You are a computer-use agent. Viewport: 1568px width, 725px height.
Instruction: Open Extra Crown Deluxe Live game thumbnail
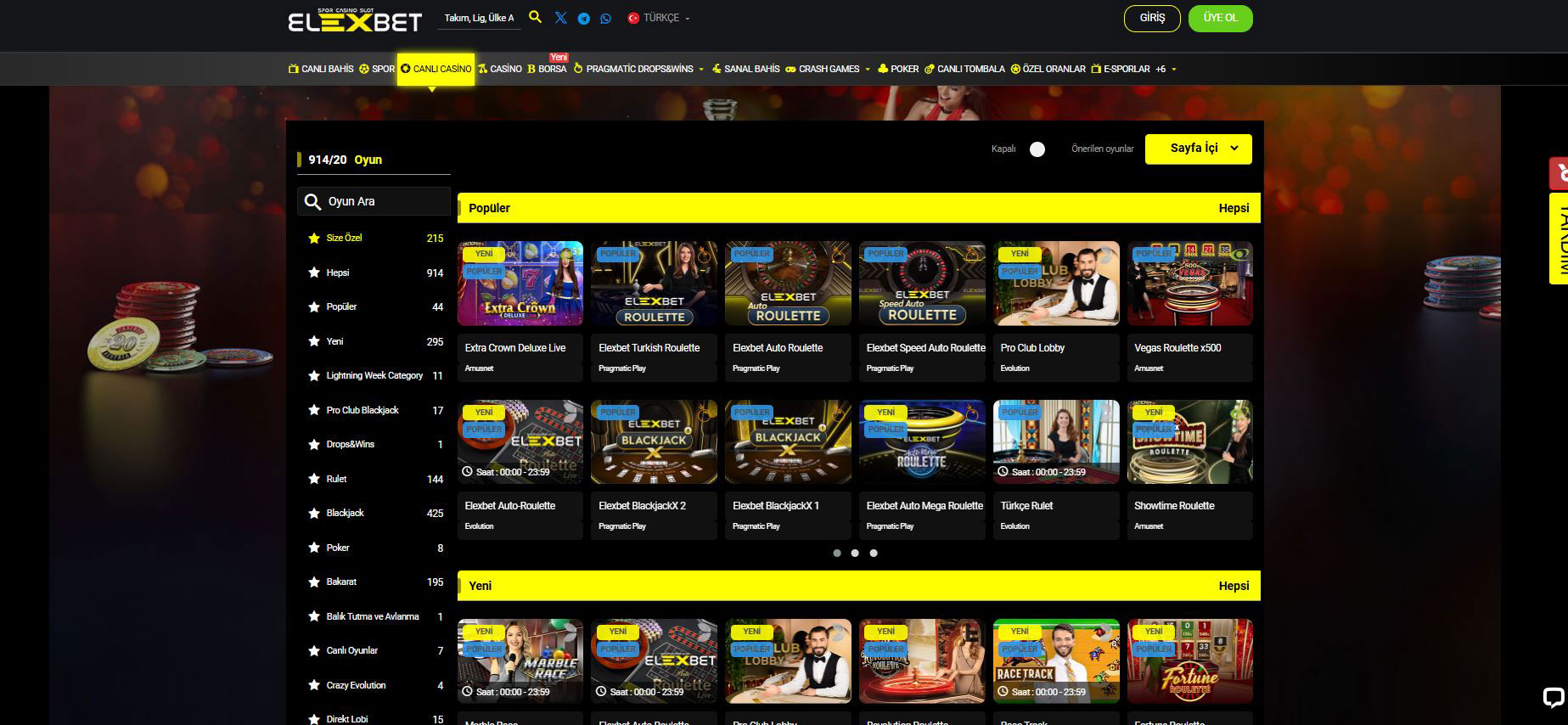click(x=520, y=284)
